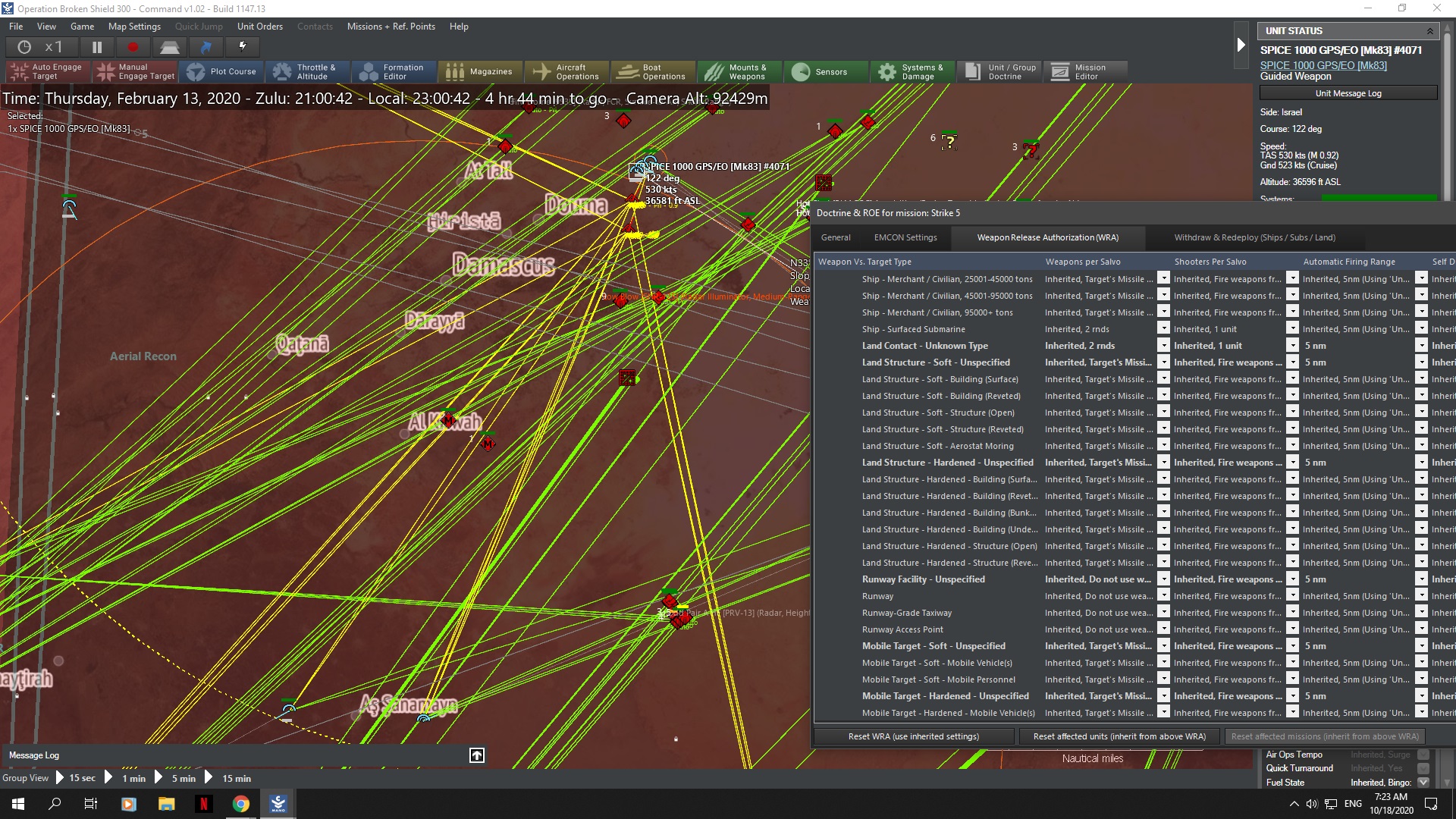Open Weapons per Salvo dropdown for Land Contact - Unknown Type
Image resolution: width=1456 pixels, height=819 pixels.
[x=1163, y=345]
